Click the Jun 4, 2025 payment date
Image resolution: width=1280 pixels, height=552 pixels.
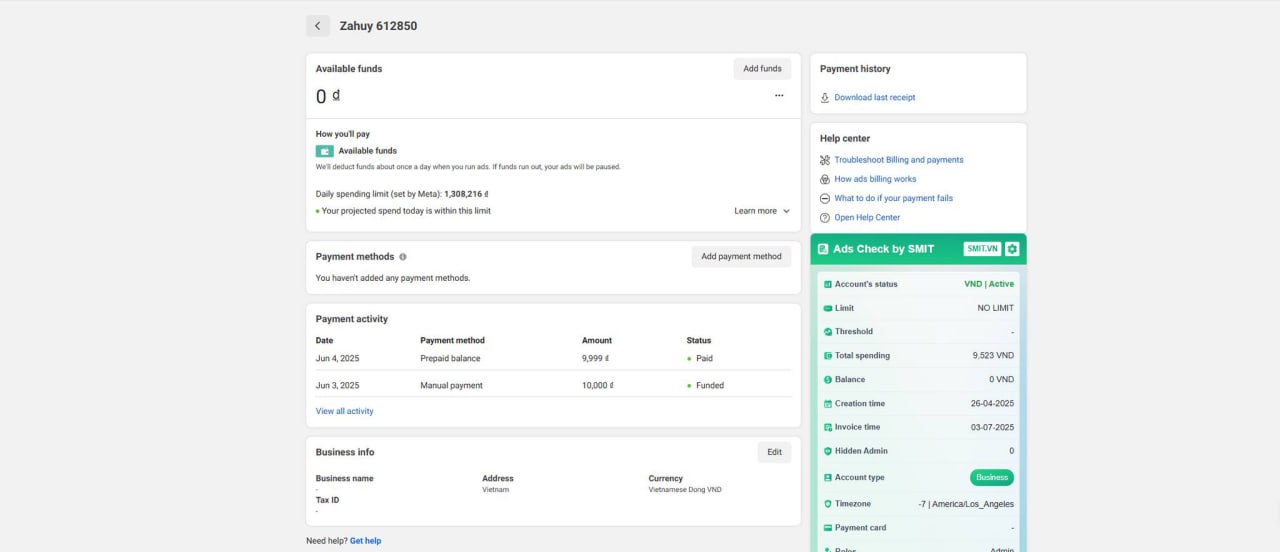coord(337,358)
